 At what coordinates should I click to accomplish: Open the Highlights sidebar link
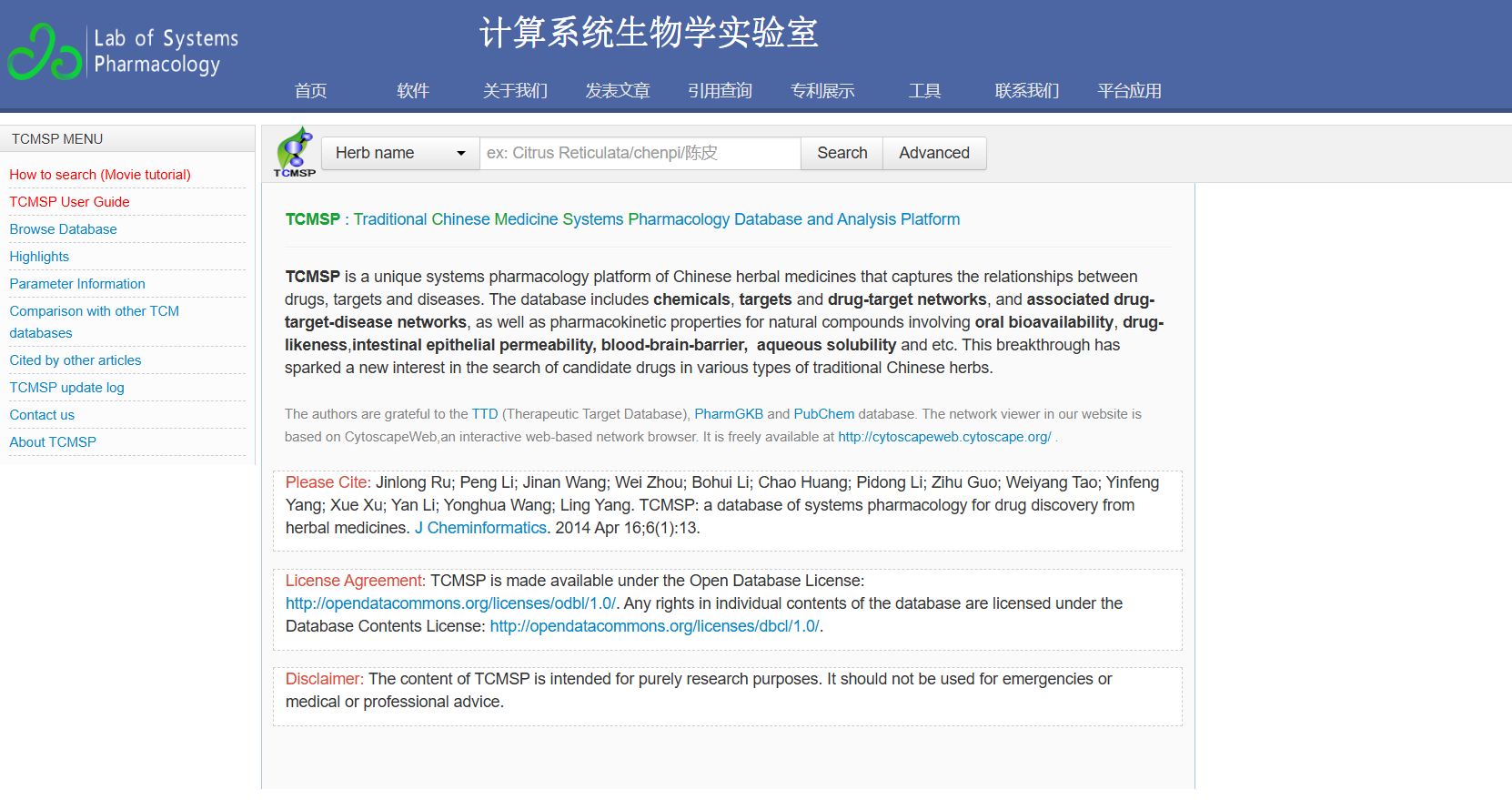[x=39, y=257]
